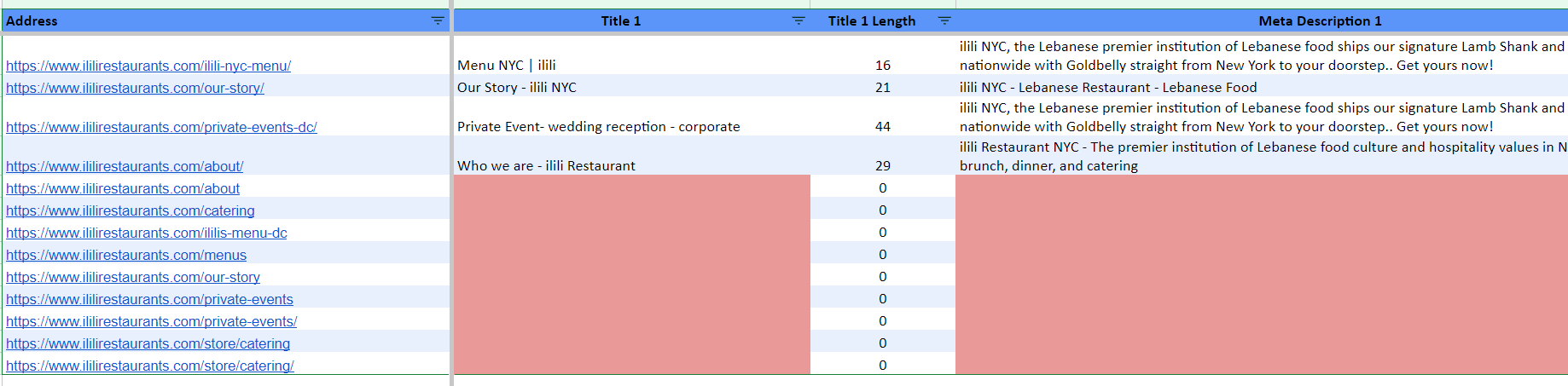Open the about/ URL link
Image resolution: width=1568 pixels, height=386 pixels.
pos(125,166)
